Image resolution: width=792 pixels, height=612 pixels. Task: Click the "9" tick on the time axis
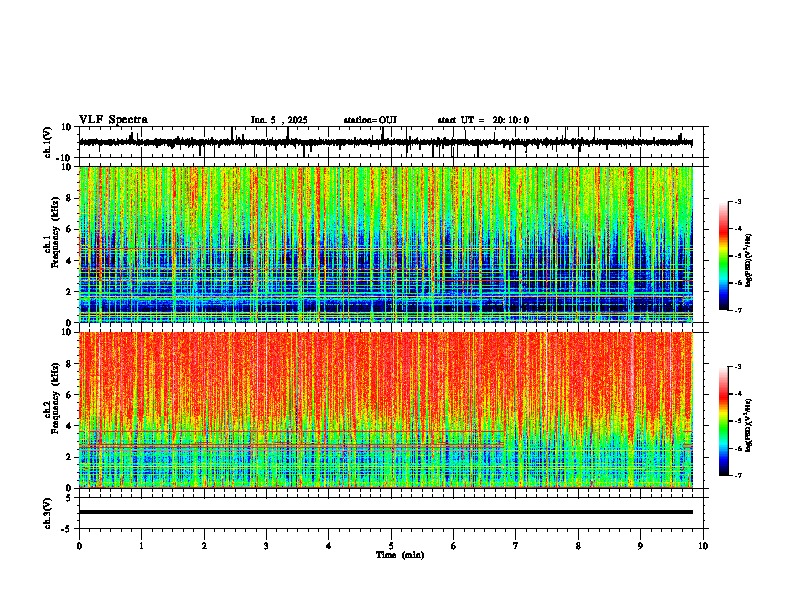pyautogui.click(x=640, y=546)
